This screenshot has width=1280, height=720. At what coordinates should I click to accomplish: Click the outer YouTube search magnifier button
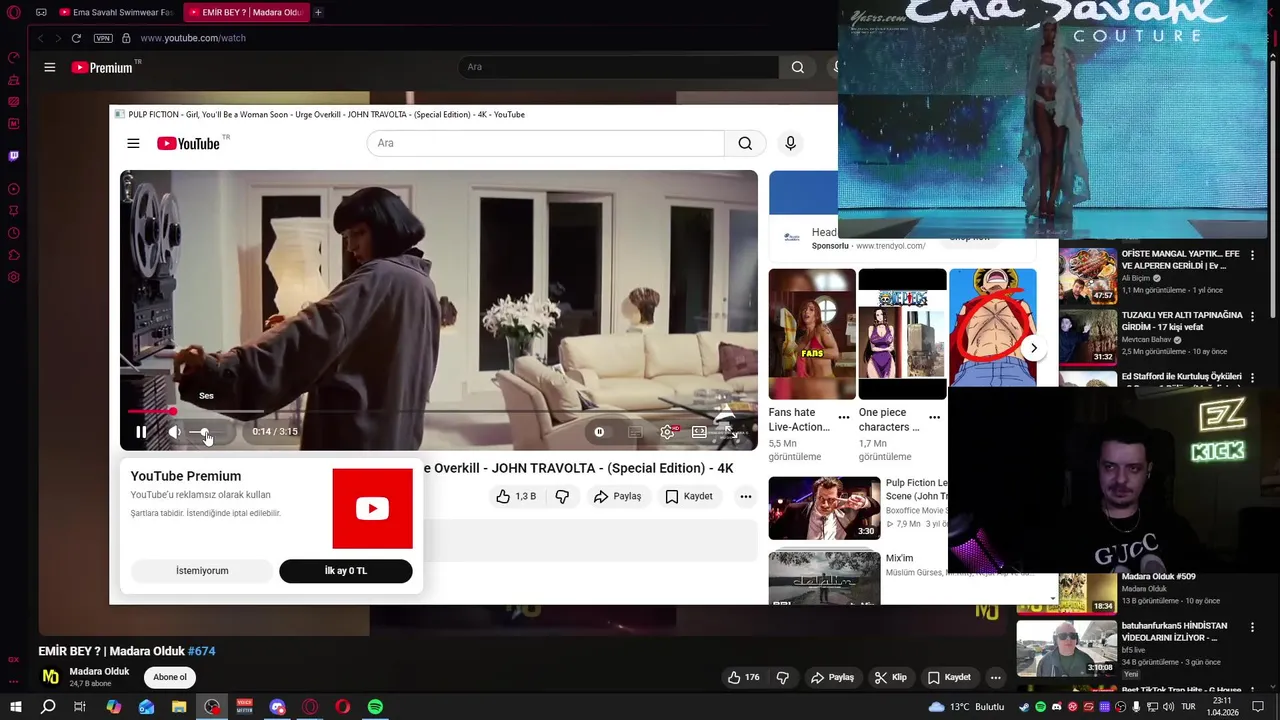coord(797,67)
